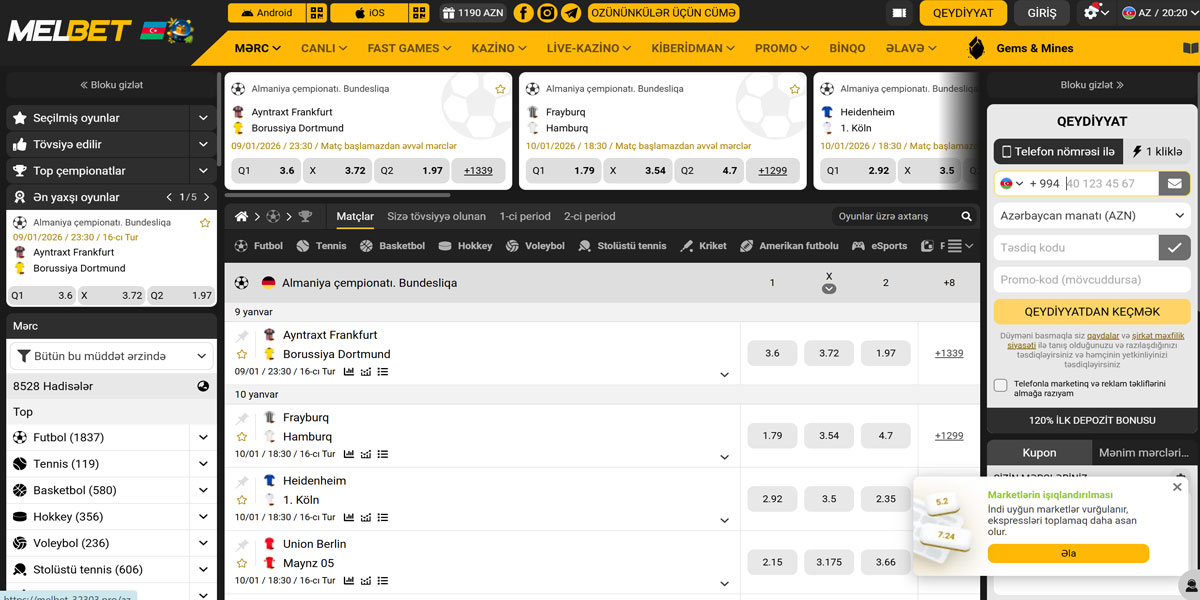The image size is (1200, 600).
Task: Click the home icon in the breadcrumb bar
Action: [x=239, y=215]
